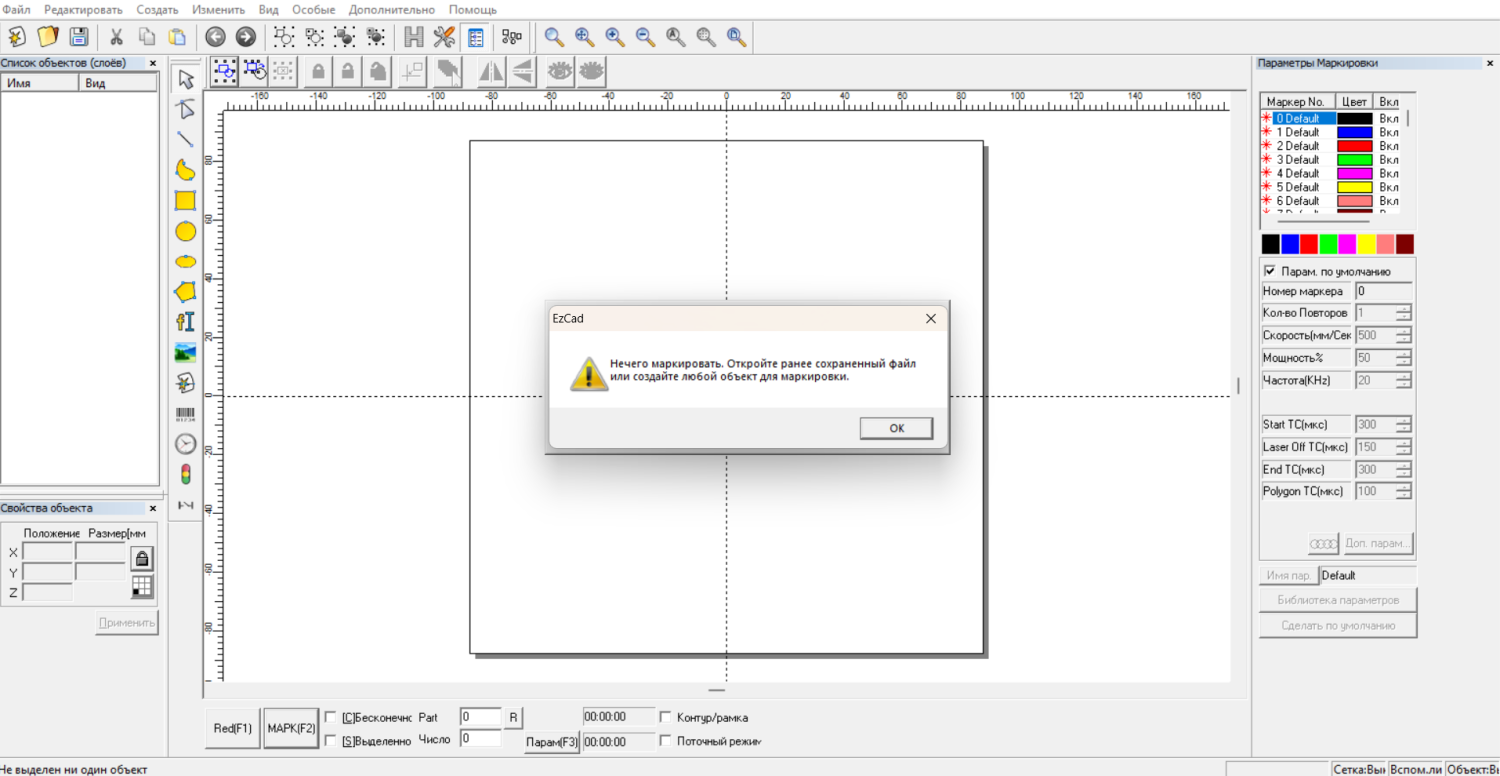Click the Мощность% spinner arrows

(x=1404, y=358)
